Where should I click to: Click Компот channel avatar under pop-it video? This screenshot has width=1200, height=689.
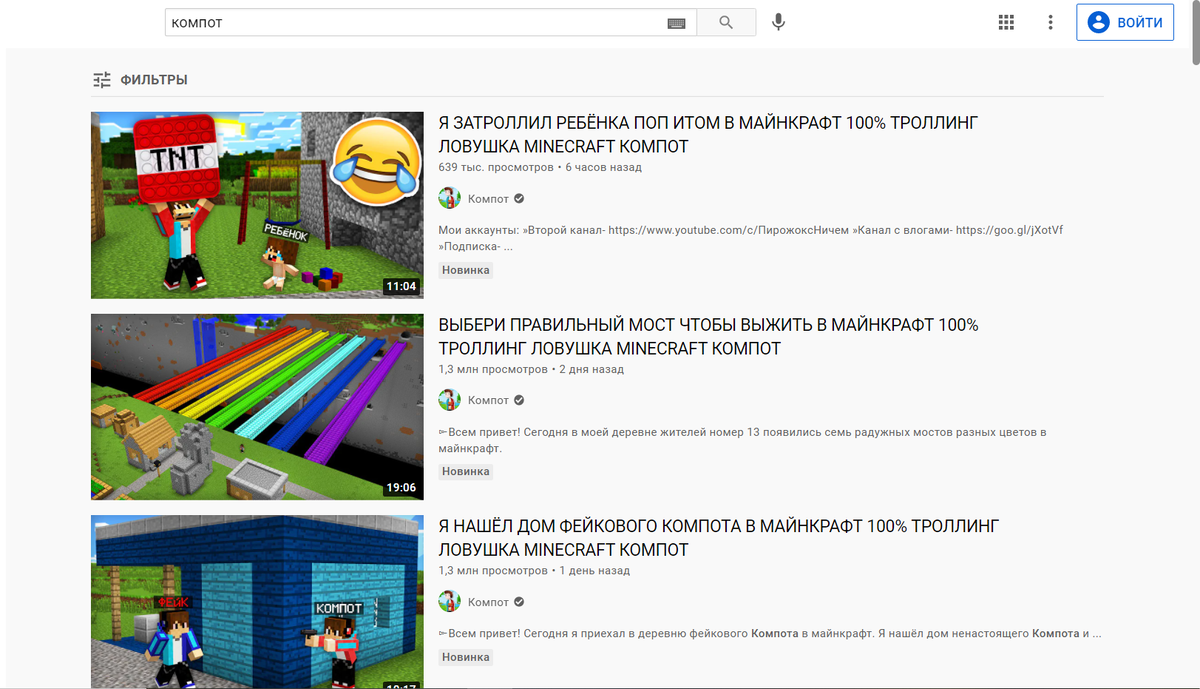click(x=449, y=198)
